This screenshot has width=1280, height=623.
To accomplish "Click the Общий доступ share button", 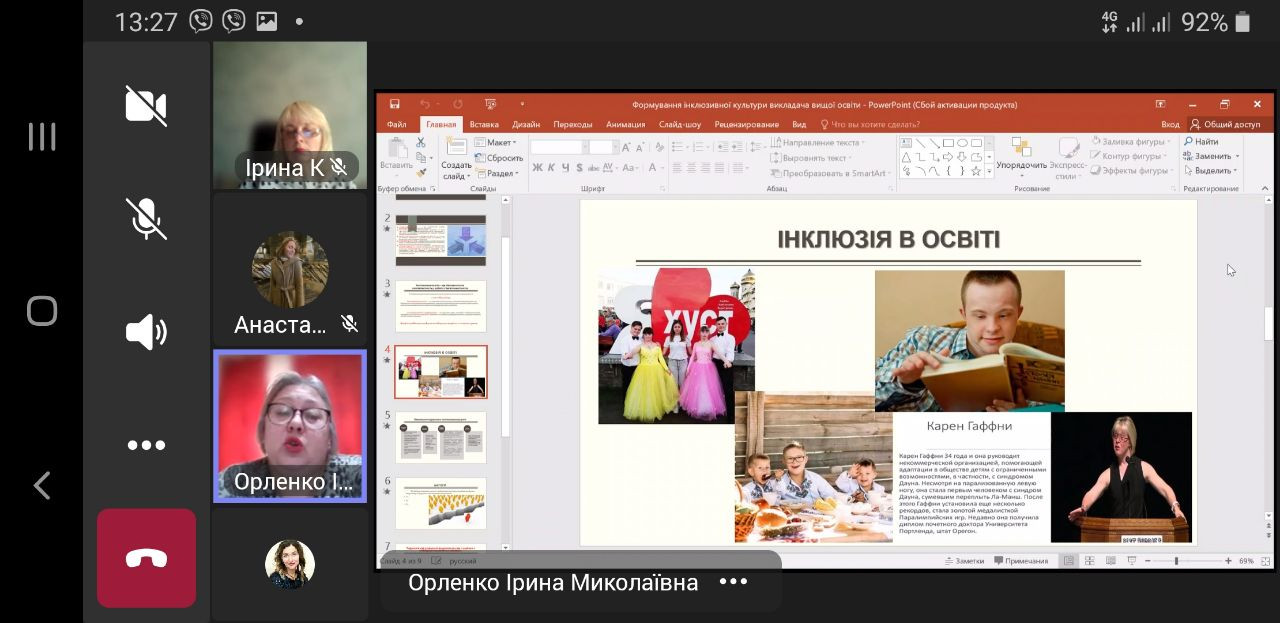I will click(x=1226, y=124).
